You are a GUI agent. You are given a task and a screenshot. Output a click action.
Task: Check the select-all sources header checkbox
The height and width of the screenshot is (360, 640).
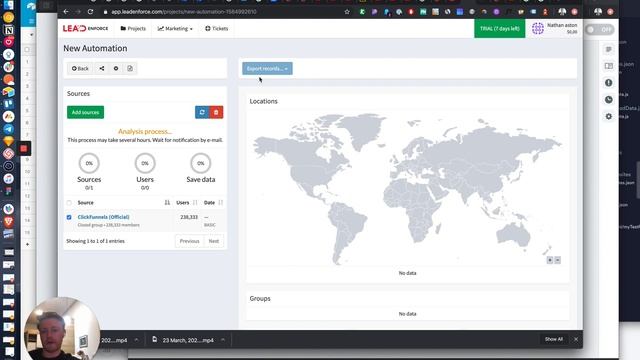69,203
